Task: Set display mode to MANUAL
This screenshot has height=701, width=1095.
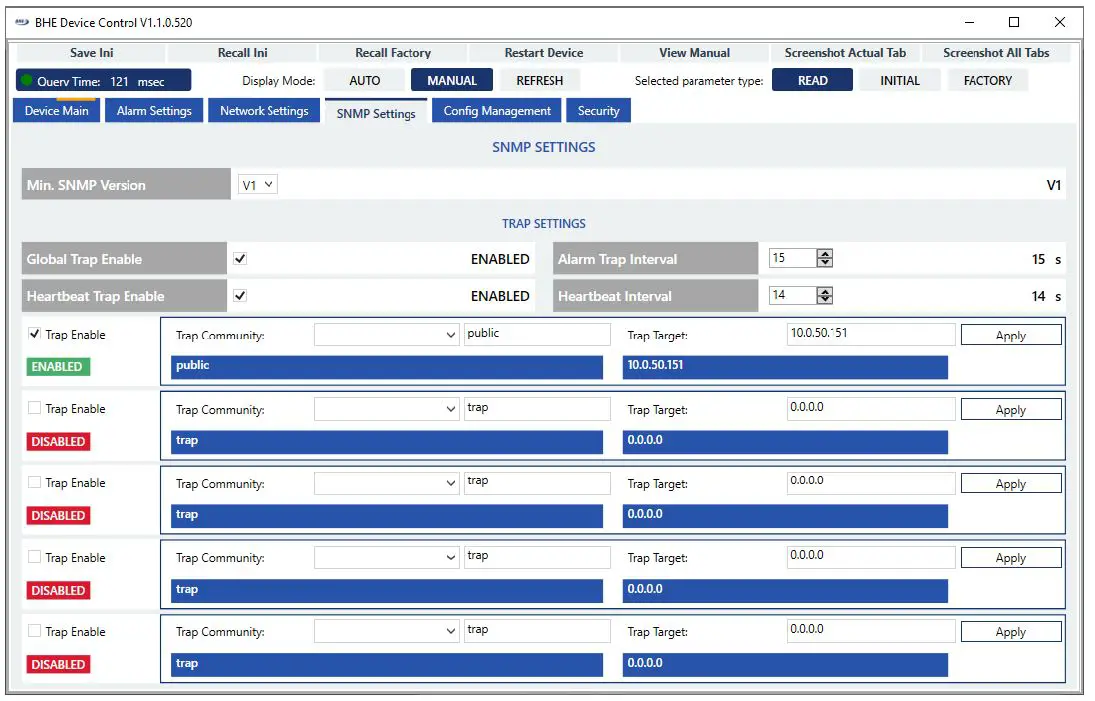Action: [x=452, y=80]
